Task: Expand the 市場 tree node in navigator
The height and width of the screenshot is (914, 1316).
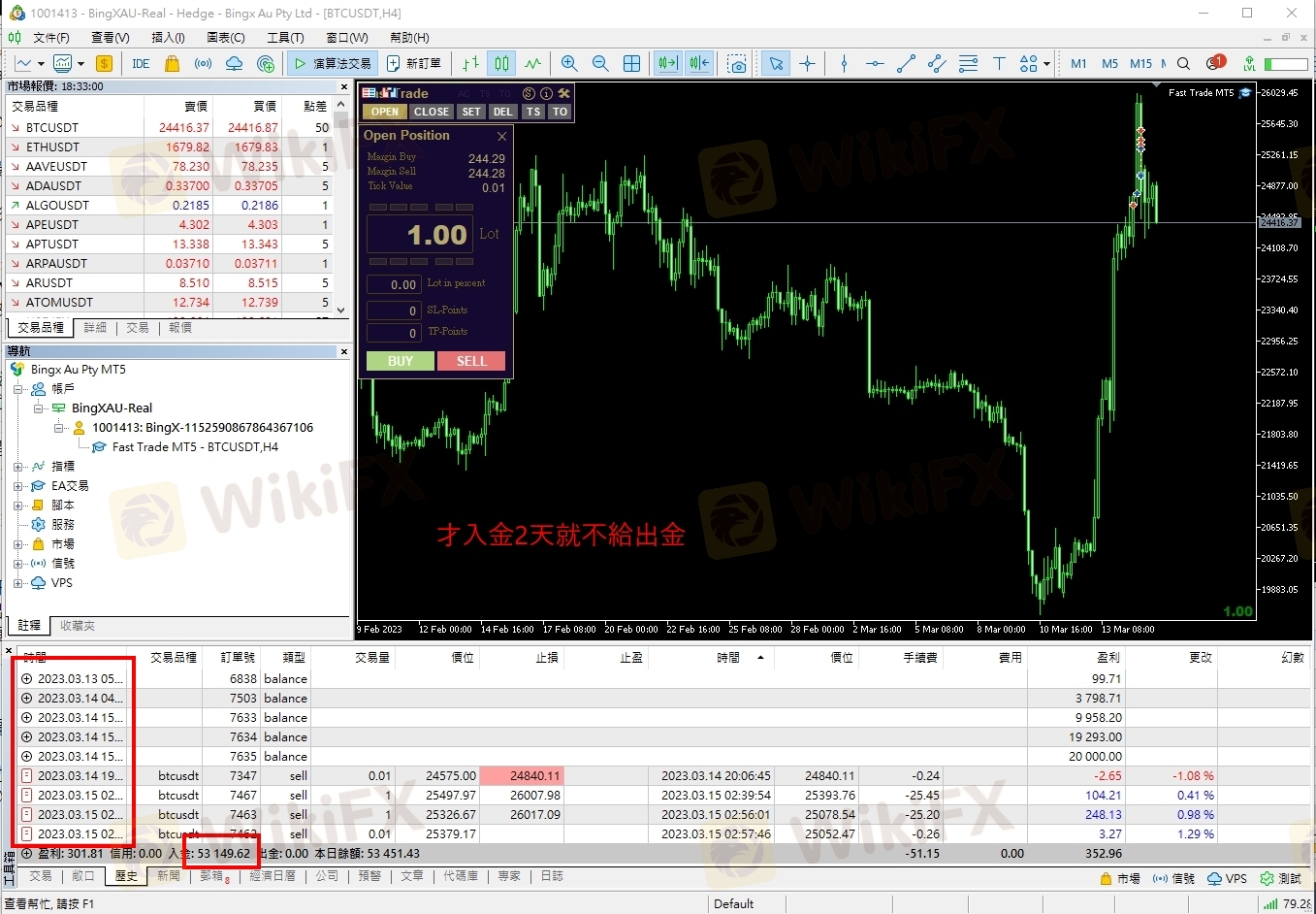Action: click(x=18, y=543)
